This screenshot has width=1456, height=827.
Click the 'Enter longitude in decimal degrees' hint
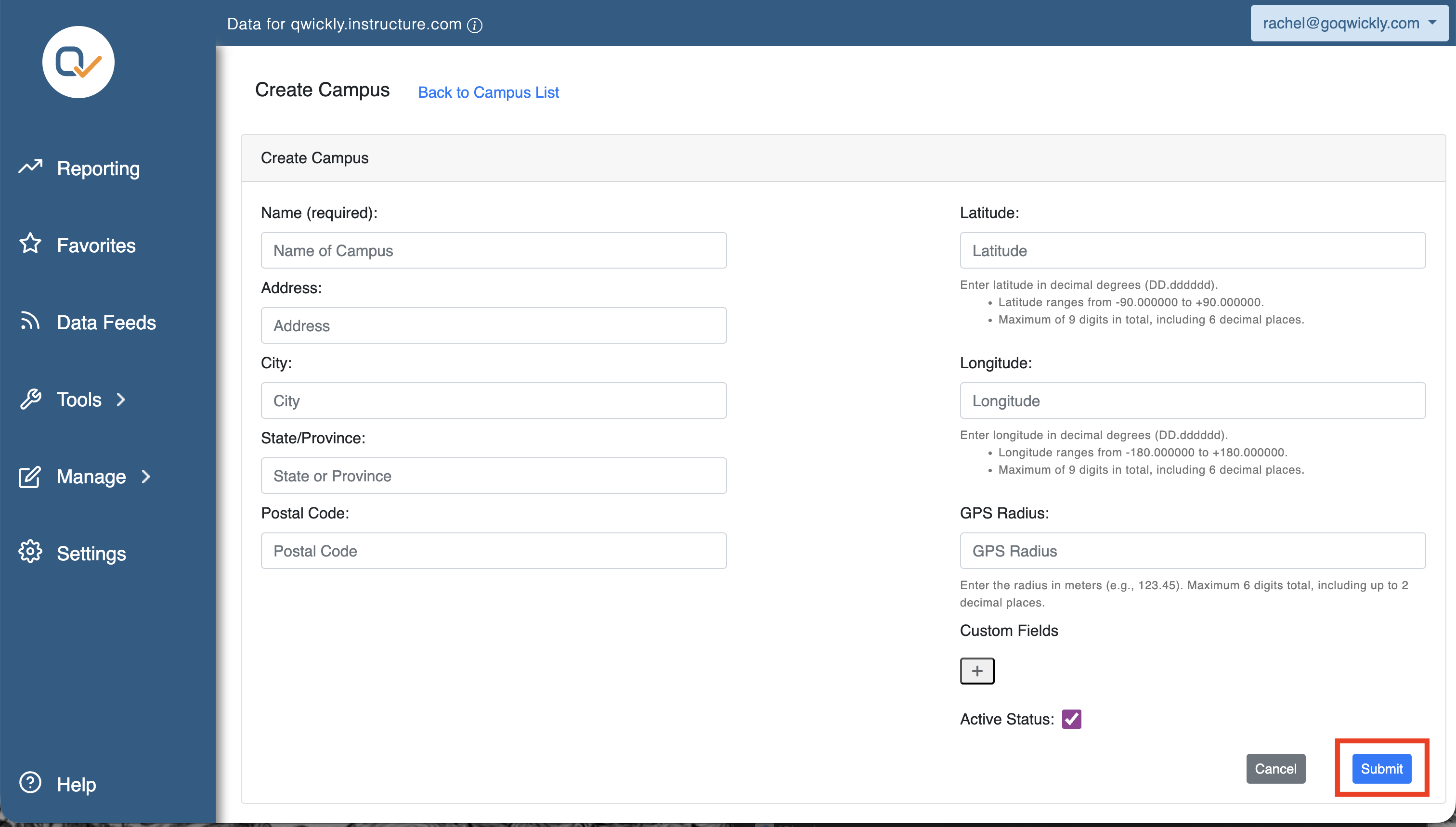(1094, 435)
